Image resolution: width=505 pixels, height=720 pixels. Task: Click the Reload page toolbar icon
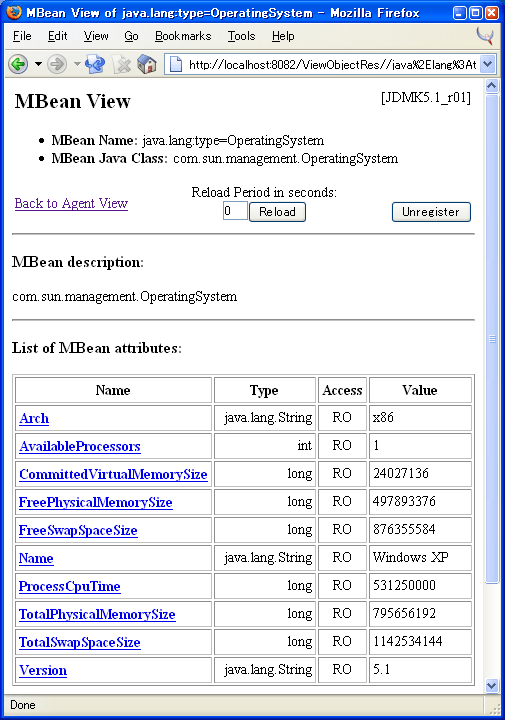click(95, 64)
